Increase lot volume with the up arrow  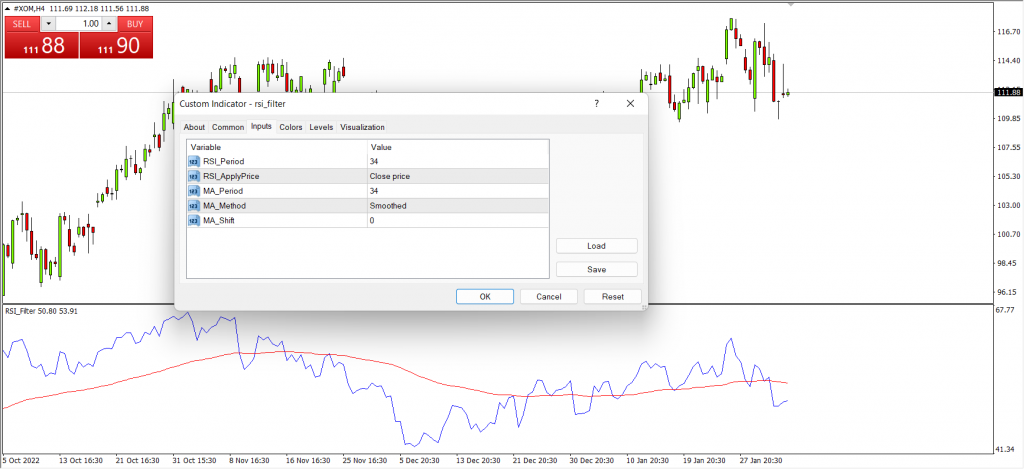[109, 24]
